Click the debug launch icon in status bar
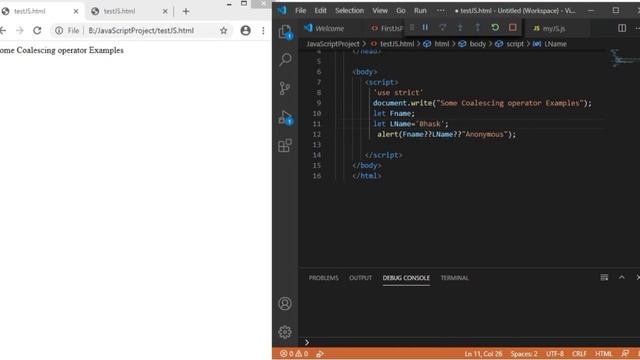 (320, 353)
